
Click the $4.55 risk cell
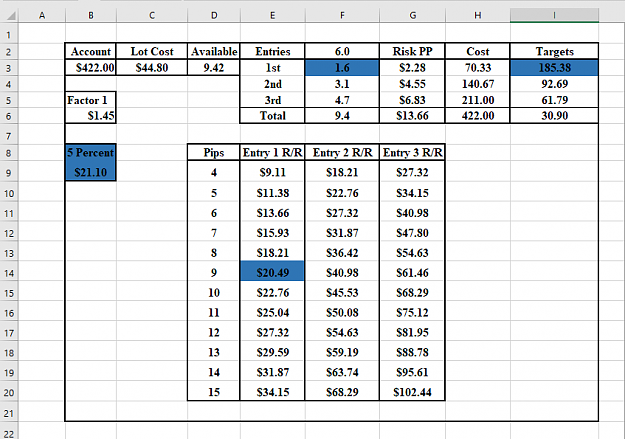[413, 84]
